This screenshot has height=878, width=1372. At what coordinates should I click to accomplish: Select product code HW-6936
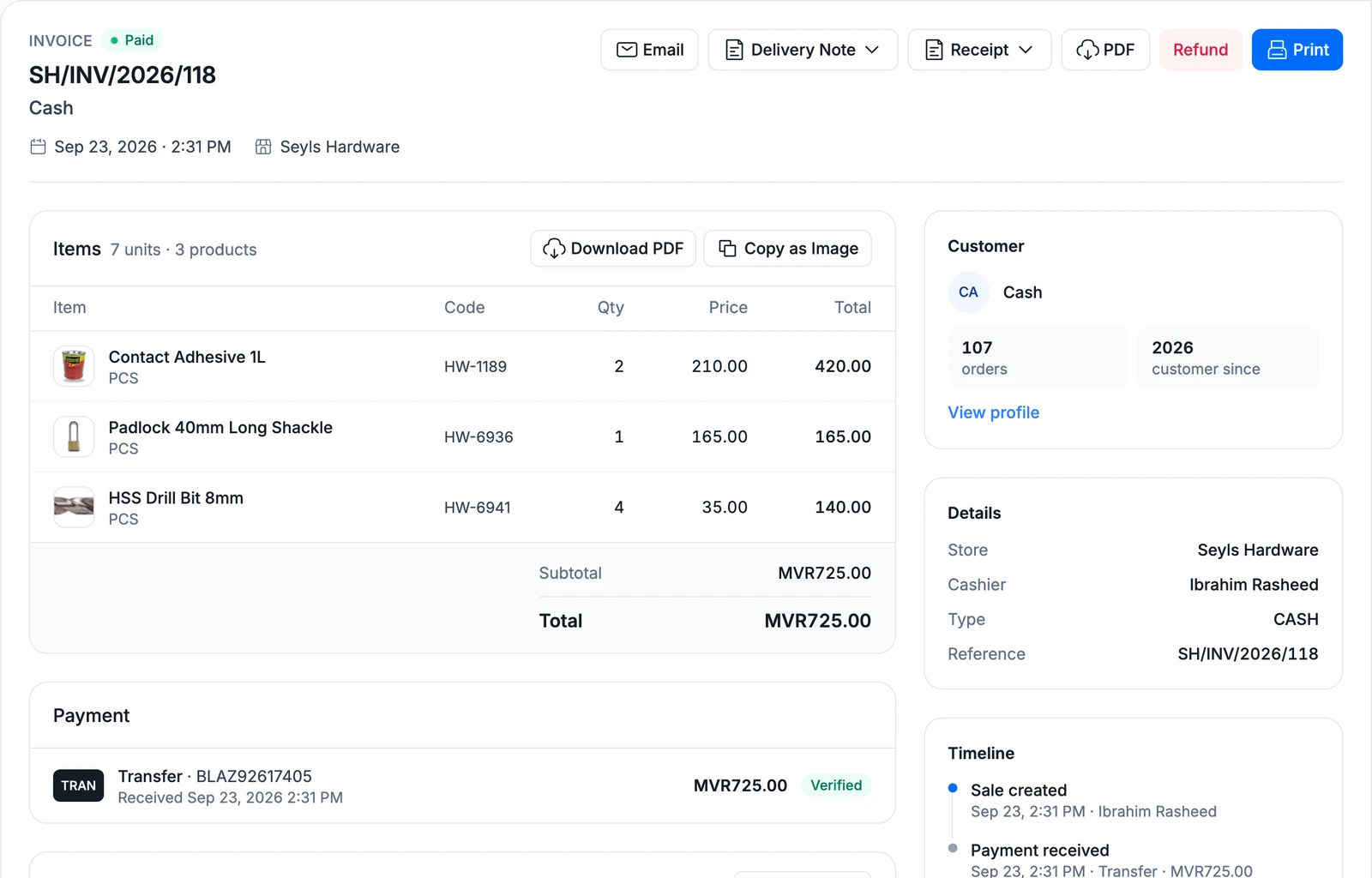tap(478, 436)
